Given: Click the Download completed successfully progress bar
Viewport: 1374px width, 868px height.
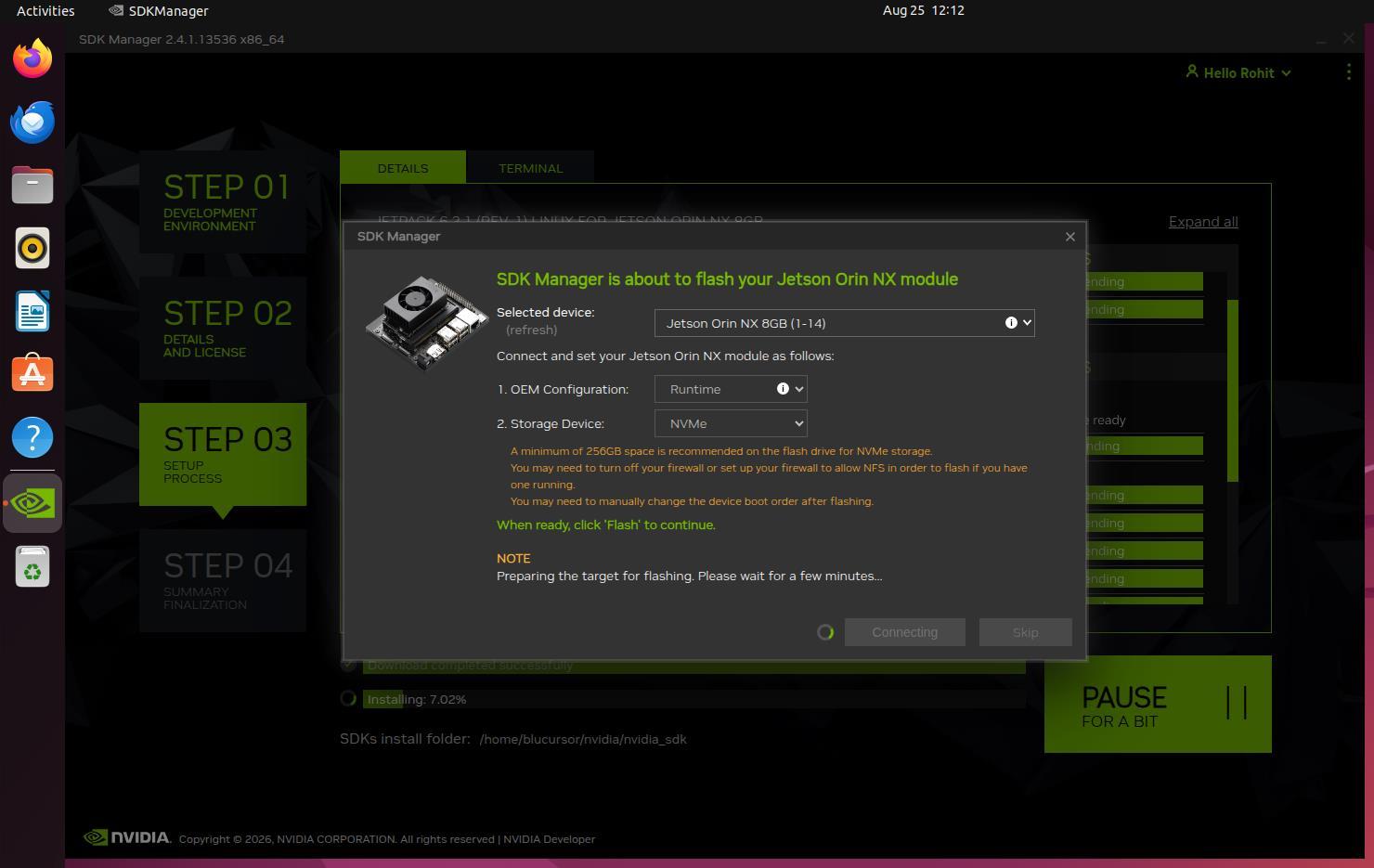Looking at the screenshot, I should [693, 665].
